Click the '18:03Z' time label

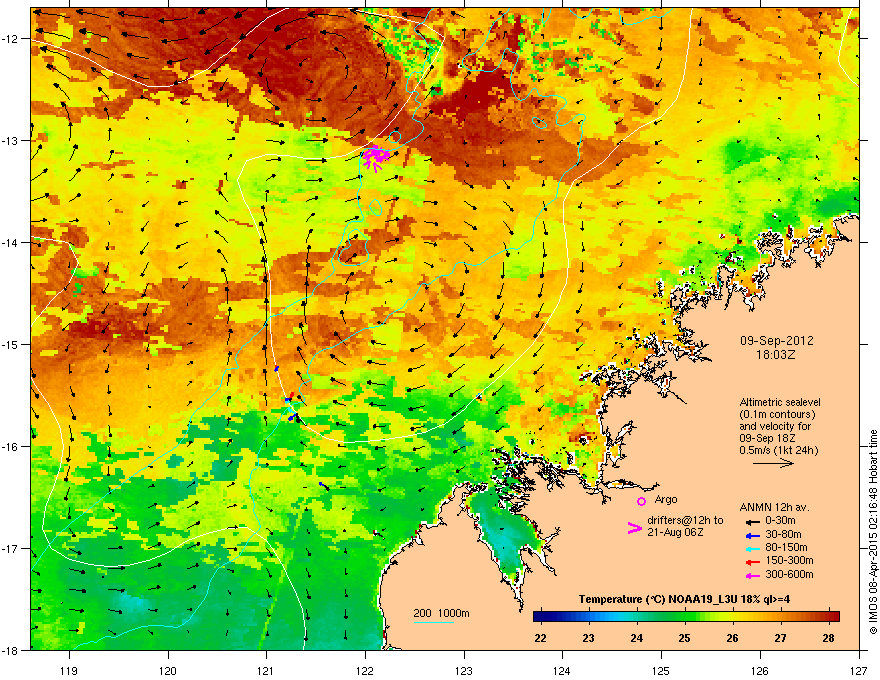coord(776,355)
